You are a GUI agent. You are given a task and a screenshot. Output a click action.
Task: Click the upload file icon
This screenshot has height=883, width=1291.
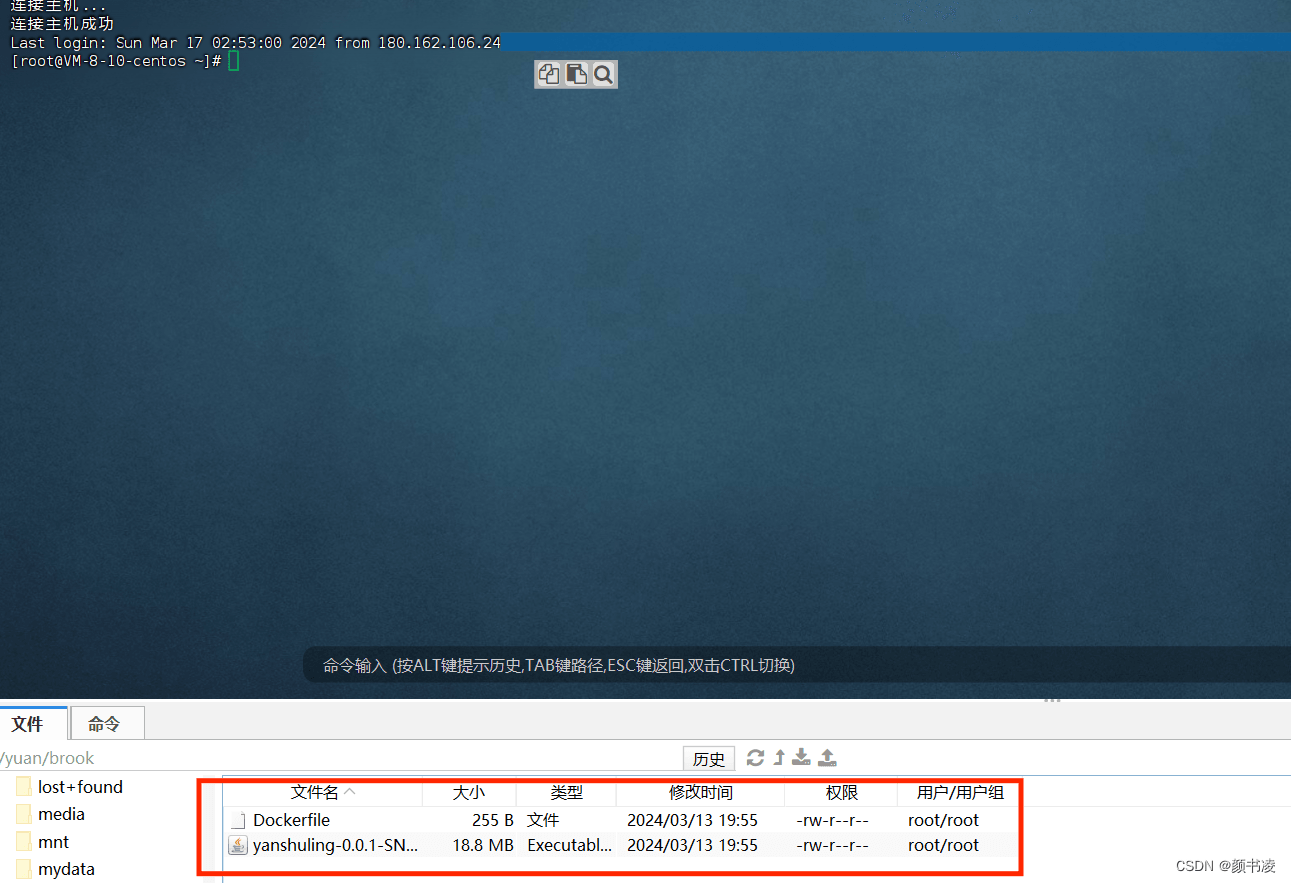[827, 758]
